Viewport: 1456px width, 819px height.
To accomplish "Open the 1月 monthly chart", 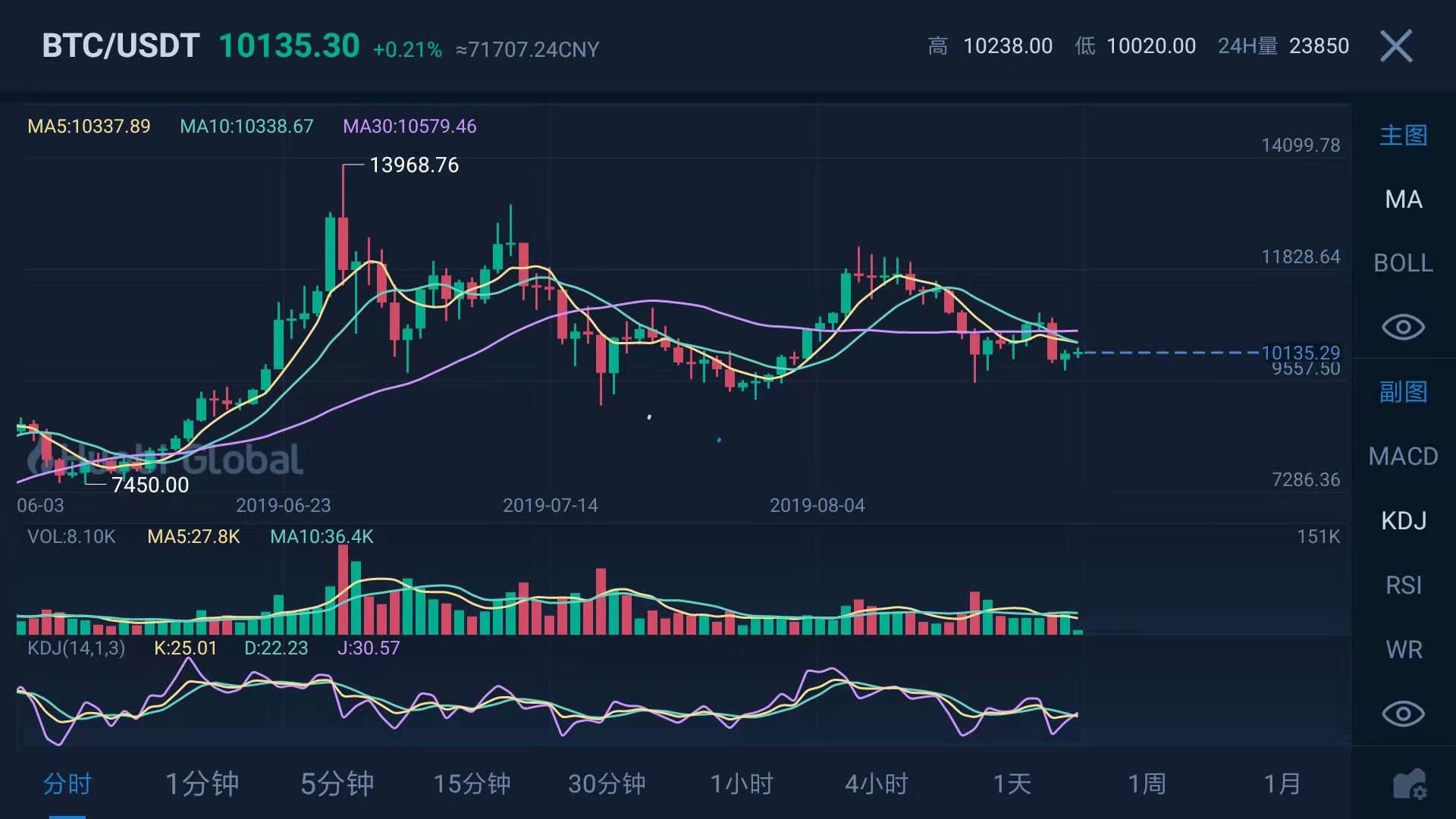I will click(1282, 784).
